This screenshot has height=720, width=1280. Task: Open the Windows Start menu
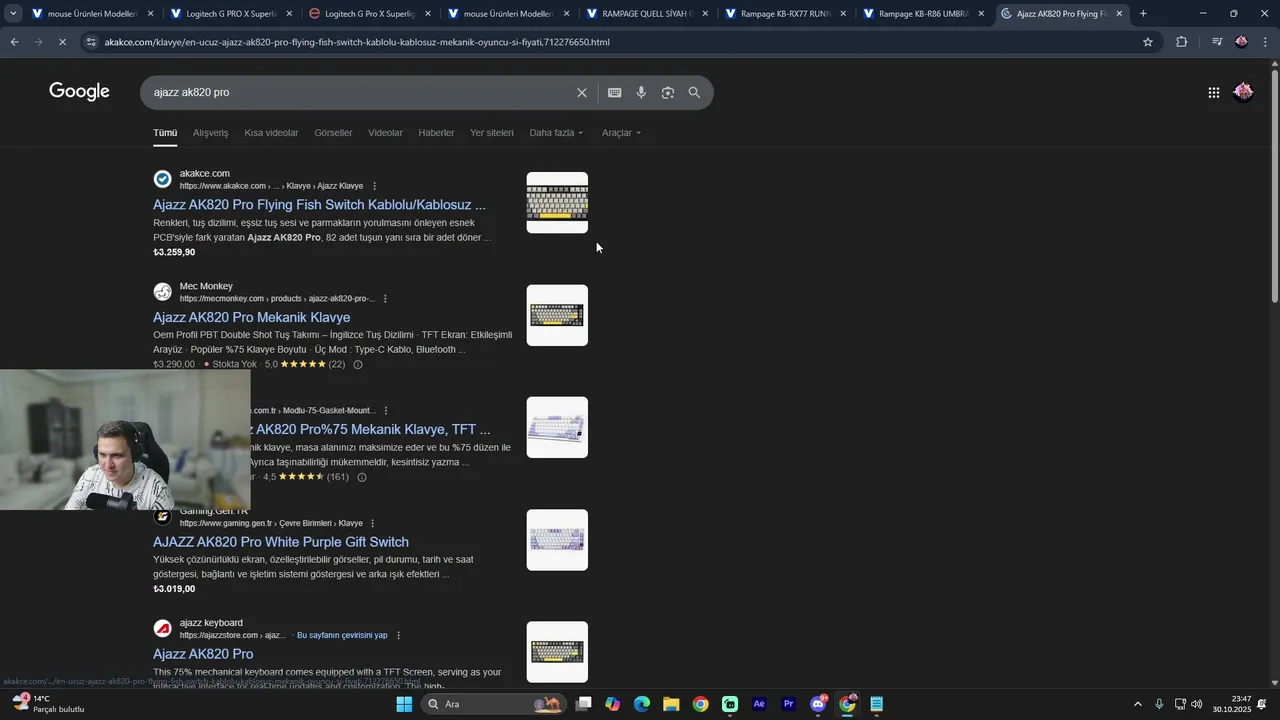click(x=404, y=704)
